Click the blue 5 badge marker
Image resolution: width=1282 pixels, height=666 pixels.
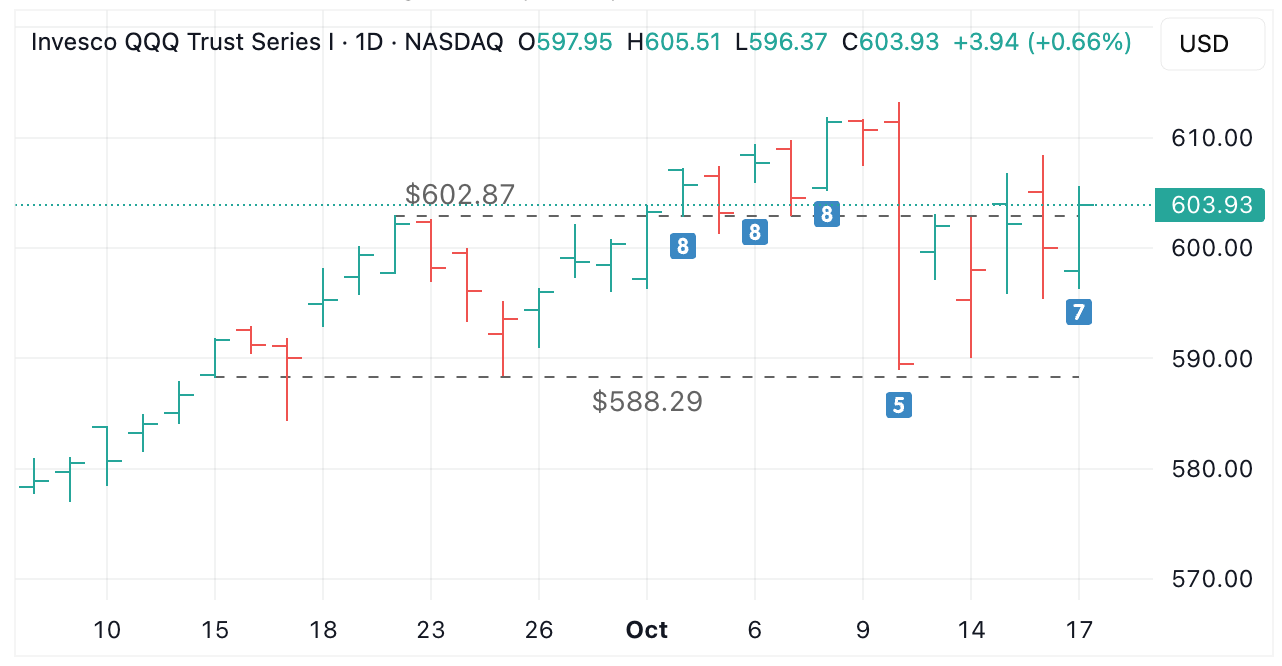(898, 405)
